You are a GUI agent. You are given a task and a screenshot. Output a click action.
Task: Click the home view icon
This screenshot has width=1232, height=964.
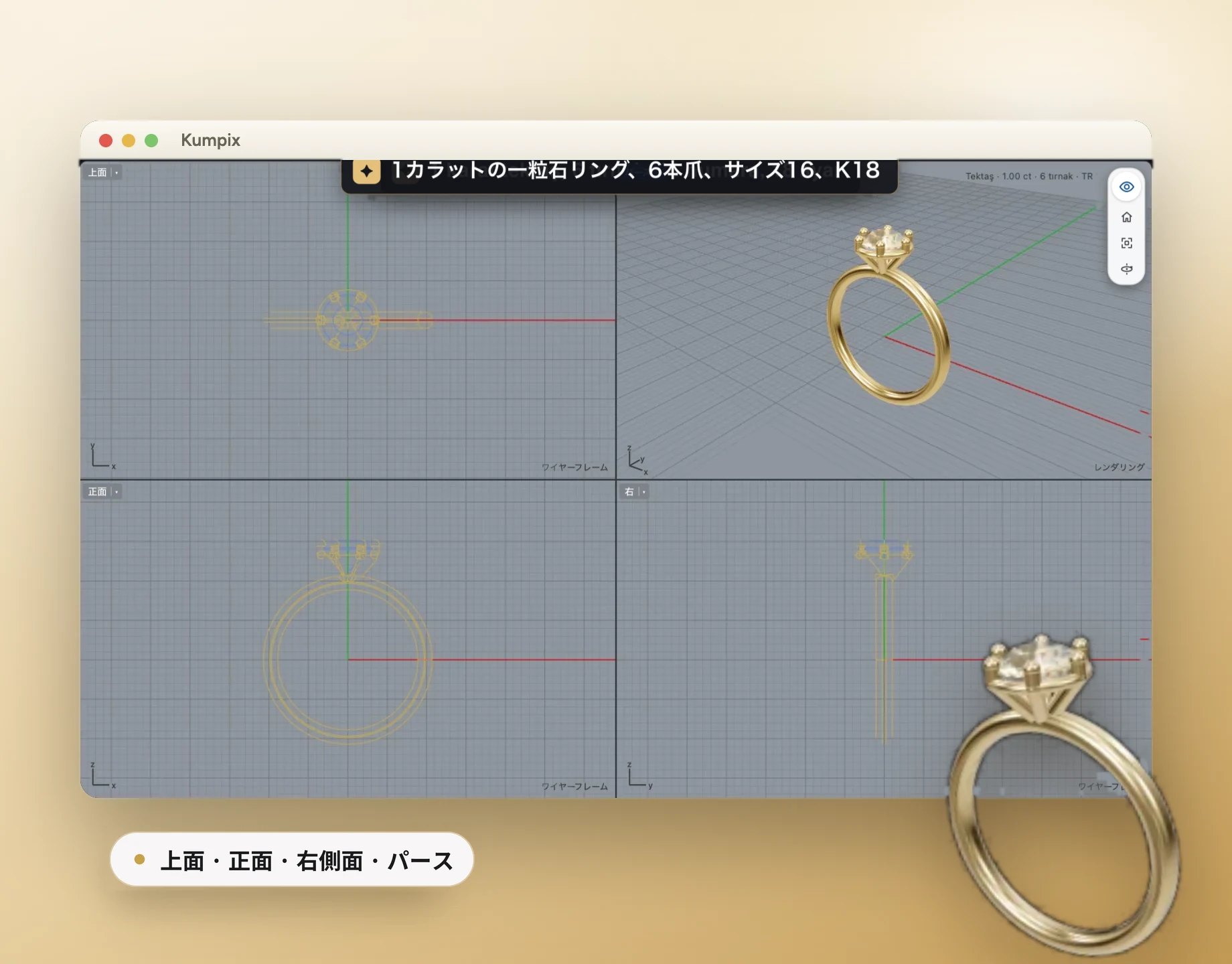coord(1126,217)
